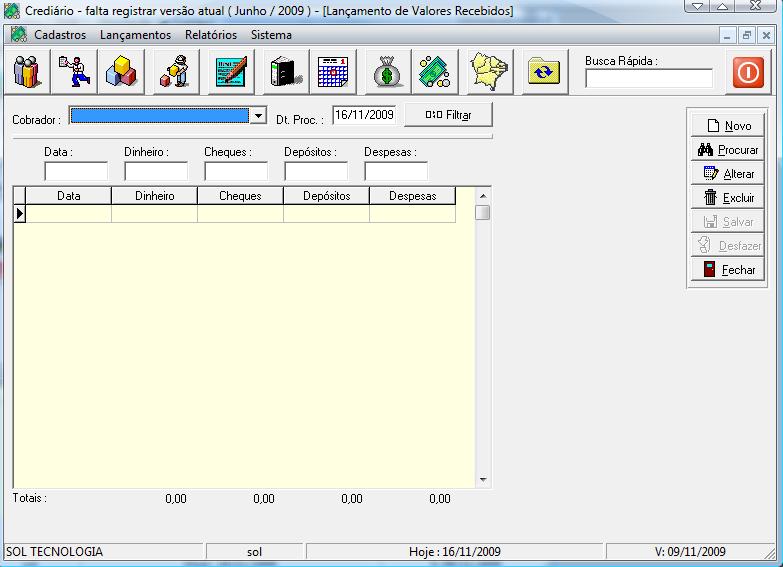
Task: Select the first grid row indicator arrow
Action: click(19, 213)
